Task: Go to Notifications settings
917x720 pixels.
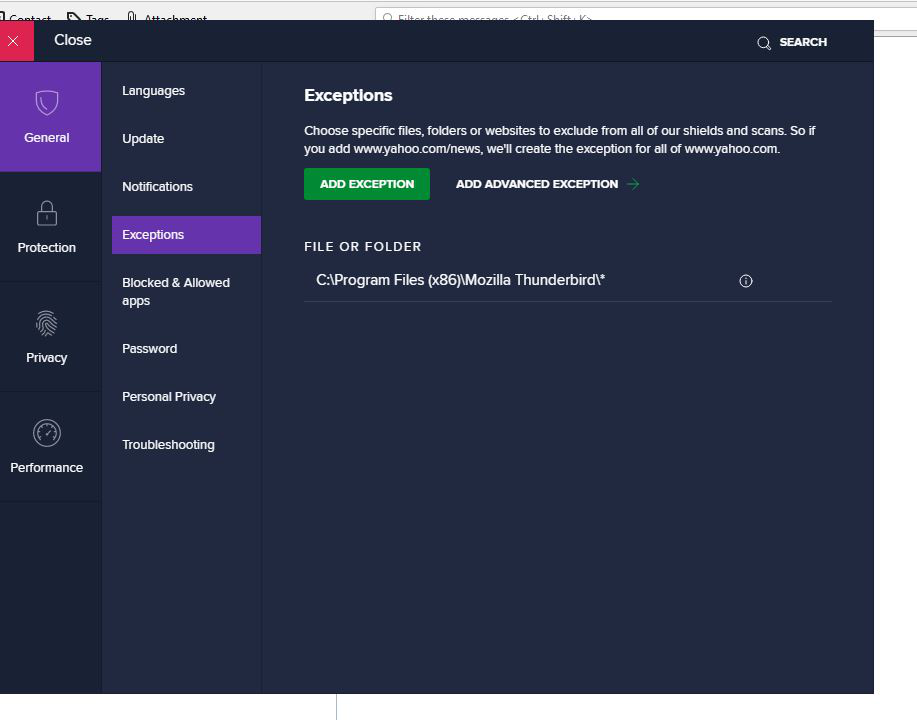Action: tap(157, 187)
